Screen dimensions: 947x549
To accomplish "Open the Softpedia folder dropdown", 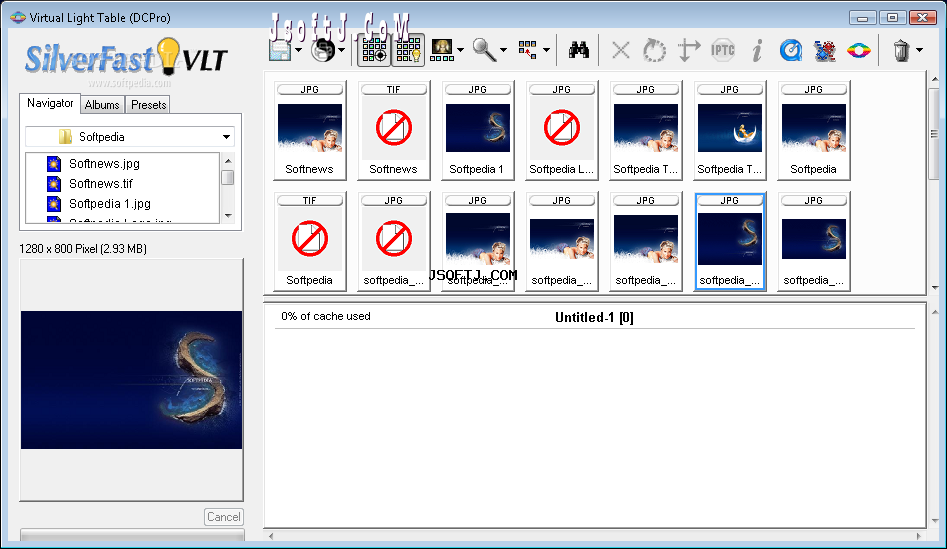I will (x=130, y=137).
